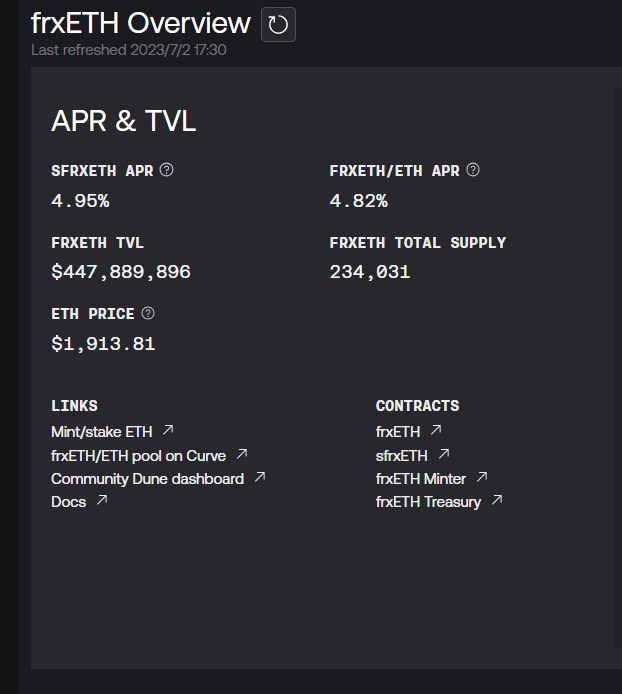Click the external arrow icon beside Docs

(101, 501)
